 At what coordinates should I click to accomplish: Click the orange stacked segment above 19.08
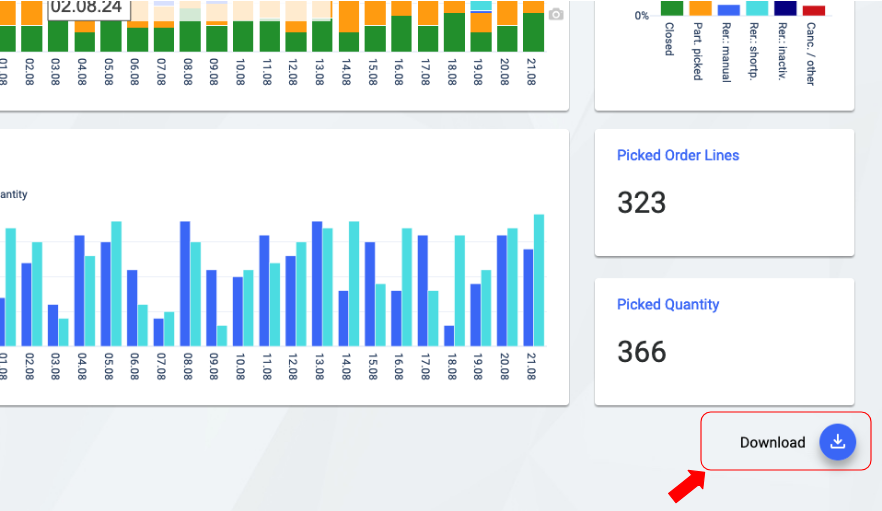point(481,22)
